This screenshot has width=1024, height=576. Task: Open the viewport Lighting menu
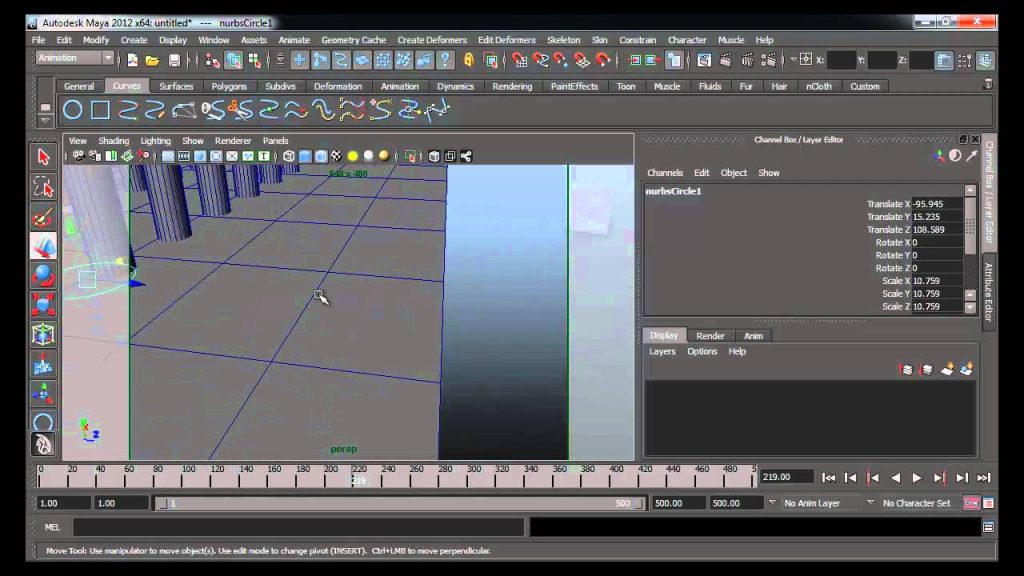(155, 140)
